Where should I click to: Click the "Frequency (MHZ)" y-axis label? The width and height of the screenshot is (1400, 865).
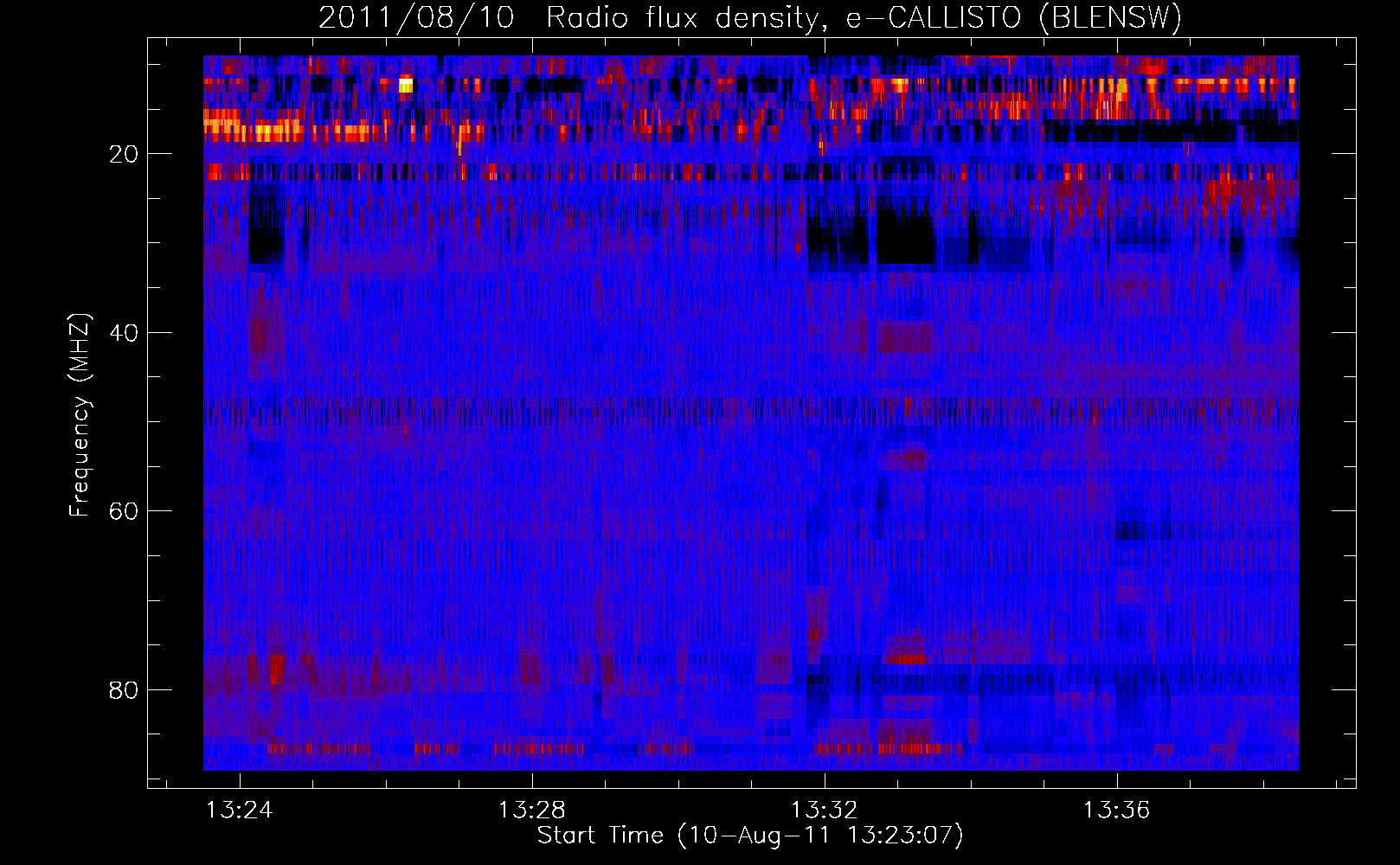80,415
